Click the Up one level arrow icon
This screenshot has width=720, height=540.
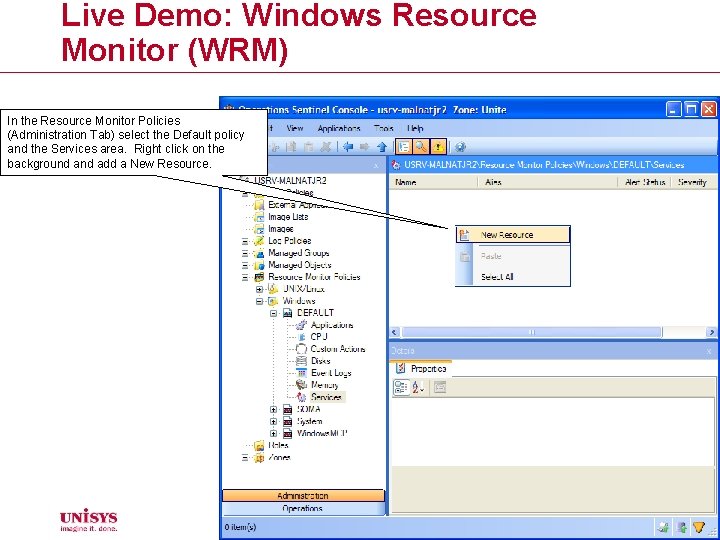tap(382, 147)
